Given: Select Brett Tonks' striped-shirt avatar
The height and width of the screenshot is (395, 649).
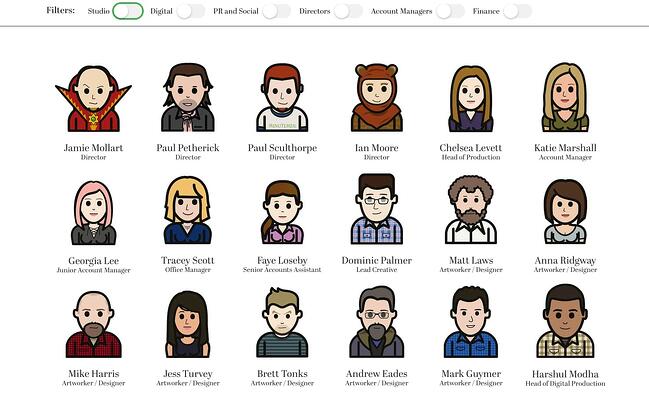Looking at the screenshot, I should [x=282, y=323].
